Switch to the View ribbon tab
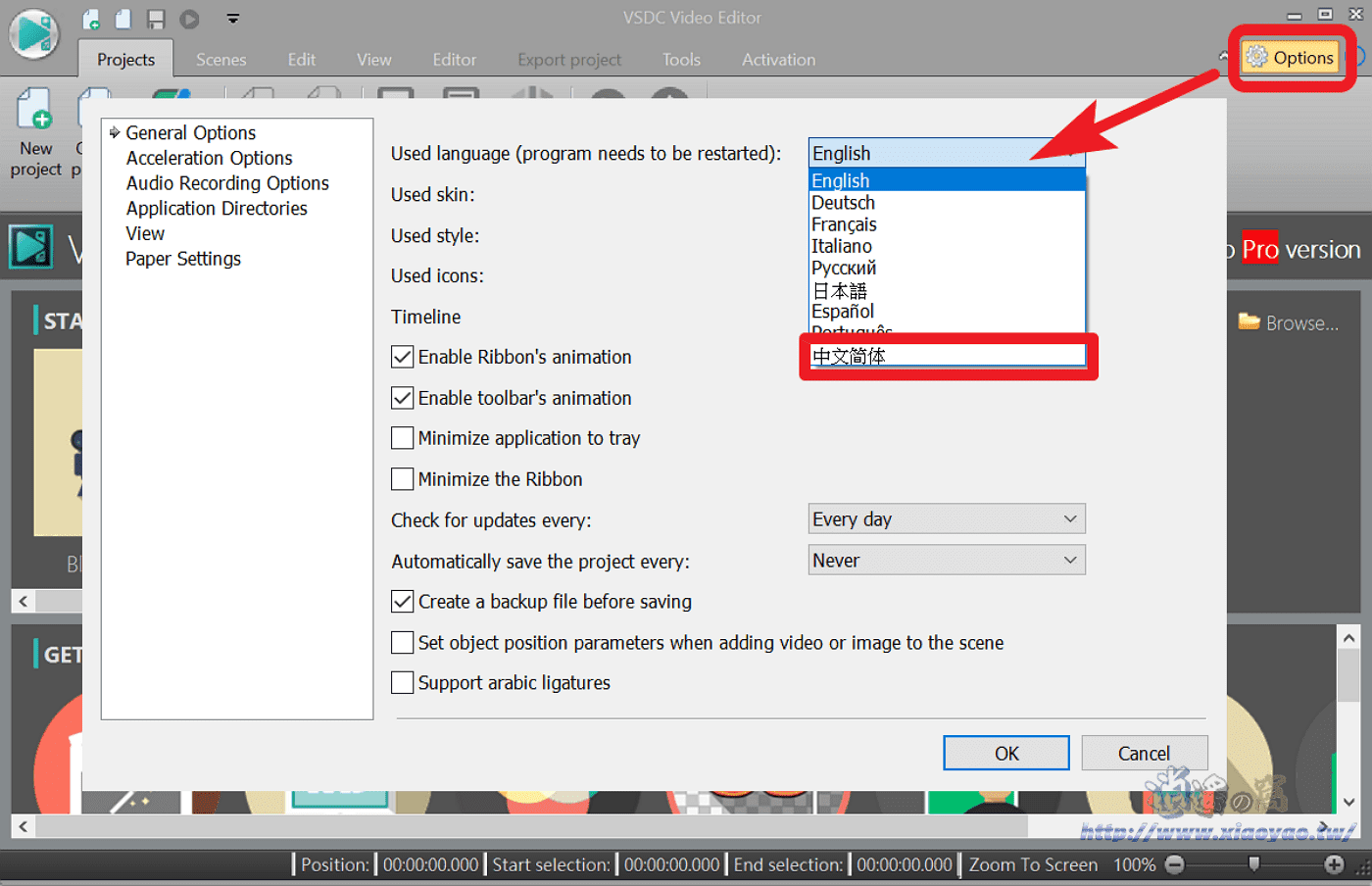 [x=373, y=60]
